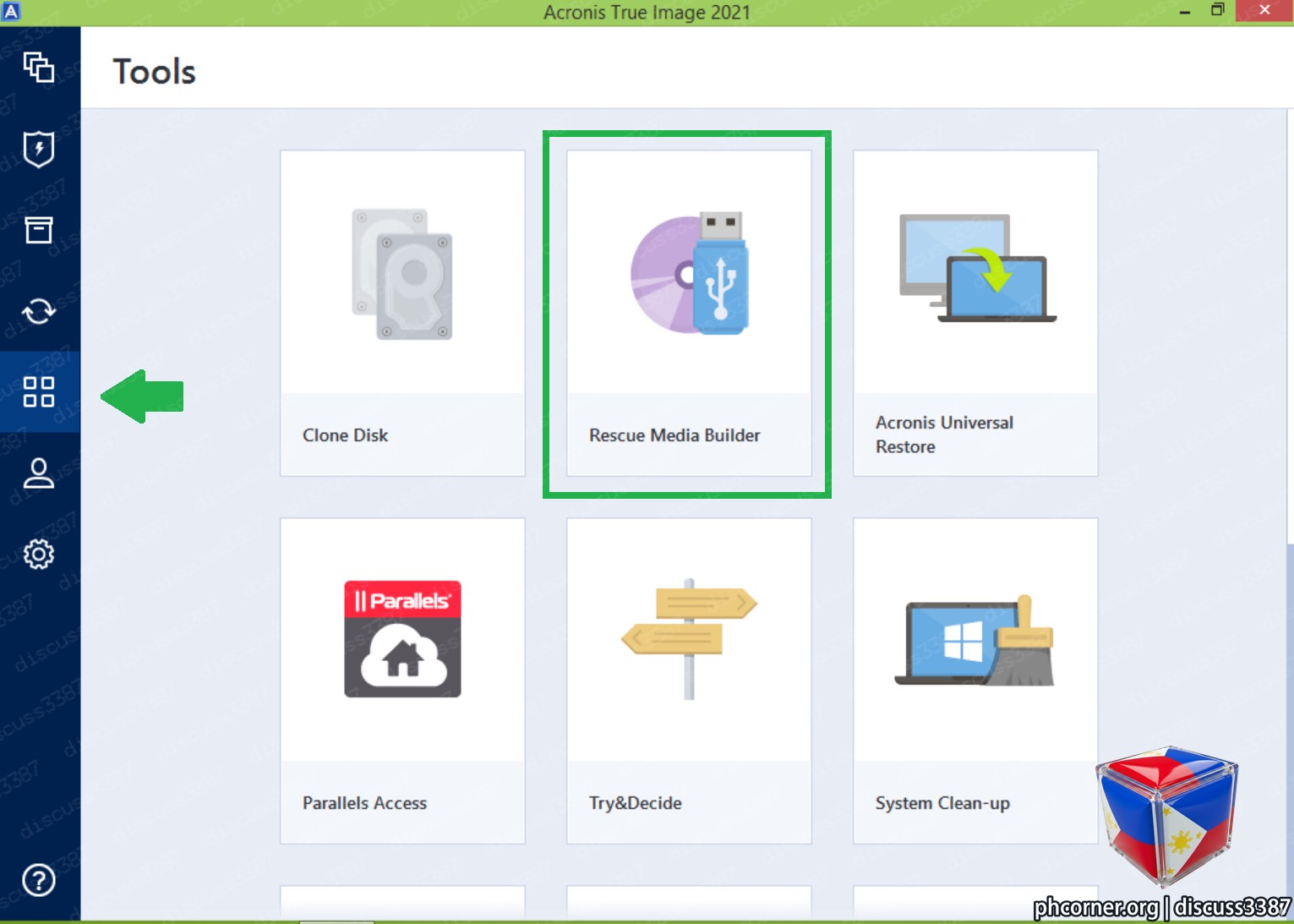Open System Clean-up label

point(942,803)
